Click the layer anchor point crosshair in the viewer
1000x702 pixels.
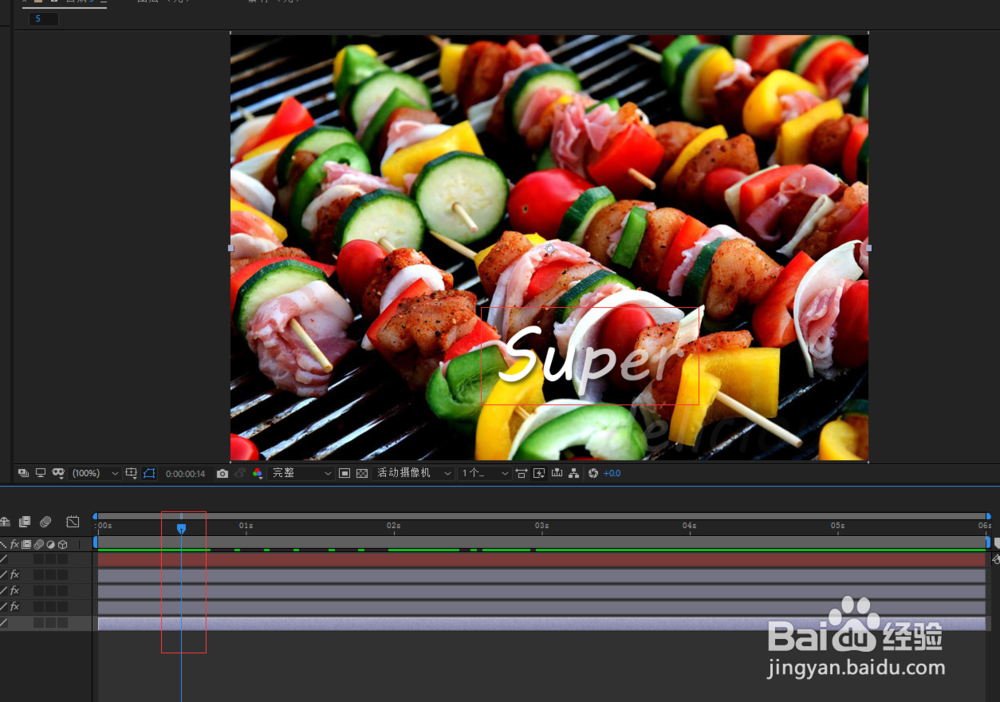(x=550, y=248)
